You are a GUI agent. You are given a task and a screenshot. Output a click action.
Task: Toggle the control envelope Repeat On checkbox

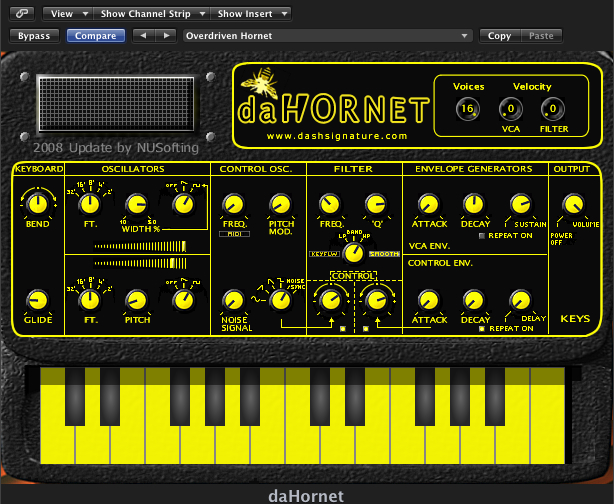point(483,328)
